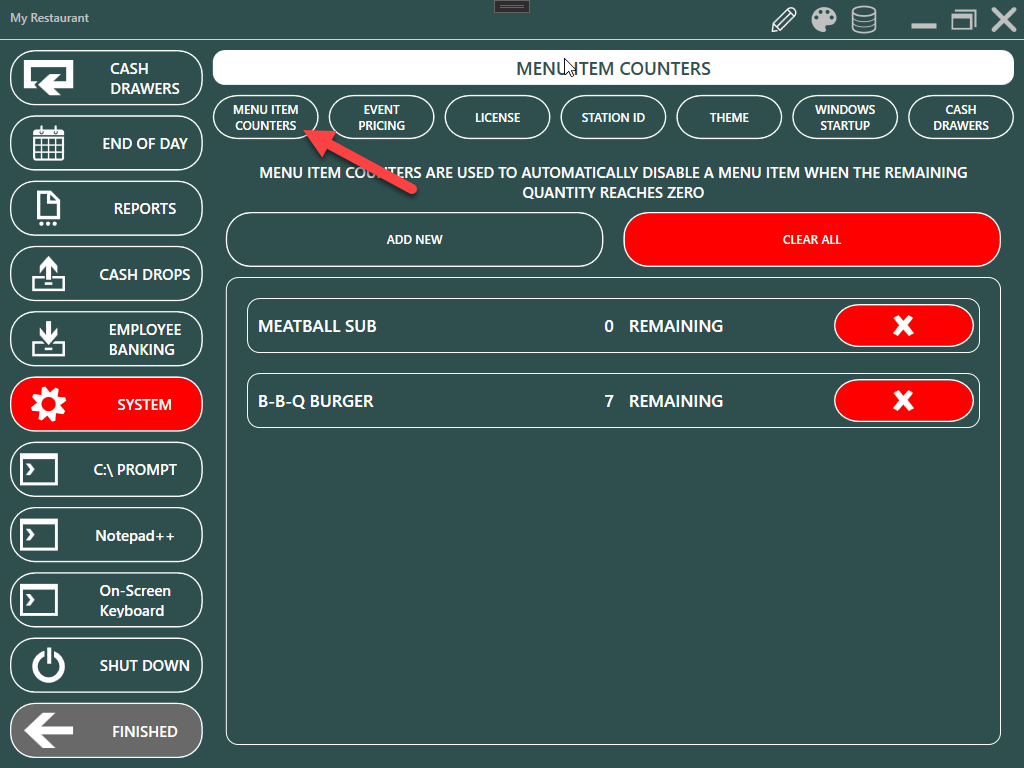Remove the B-B-Q Burger counter with X
Image resolution: width=1024 pixels, height=768 pixels.
pos(903,401)
